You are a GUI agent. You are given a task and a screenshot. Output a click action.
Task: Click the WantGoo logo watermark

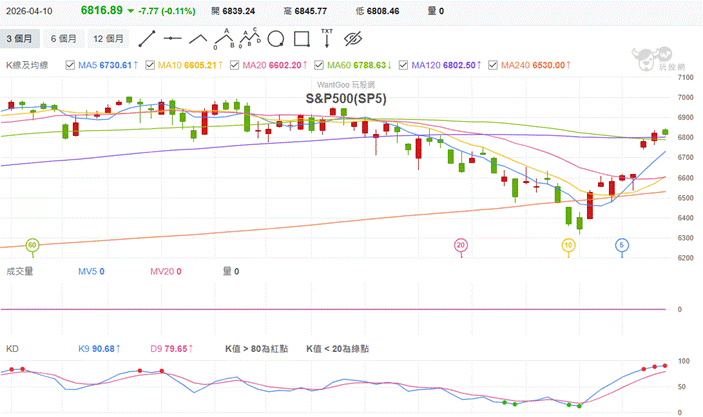pos(669,57)
